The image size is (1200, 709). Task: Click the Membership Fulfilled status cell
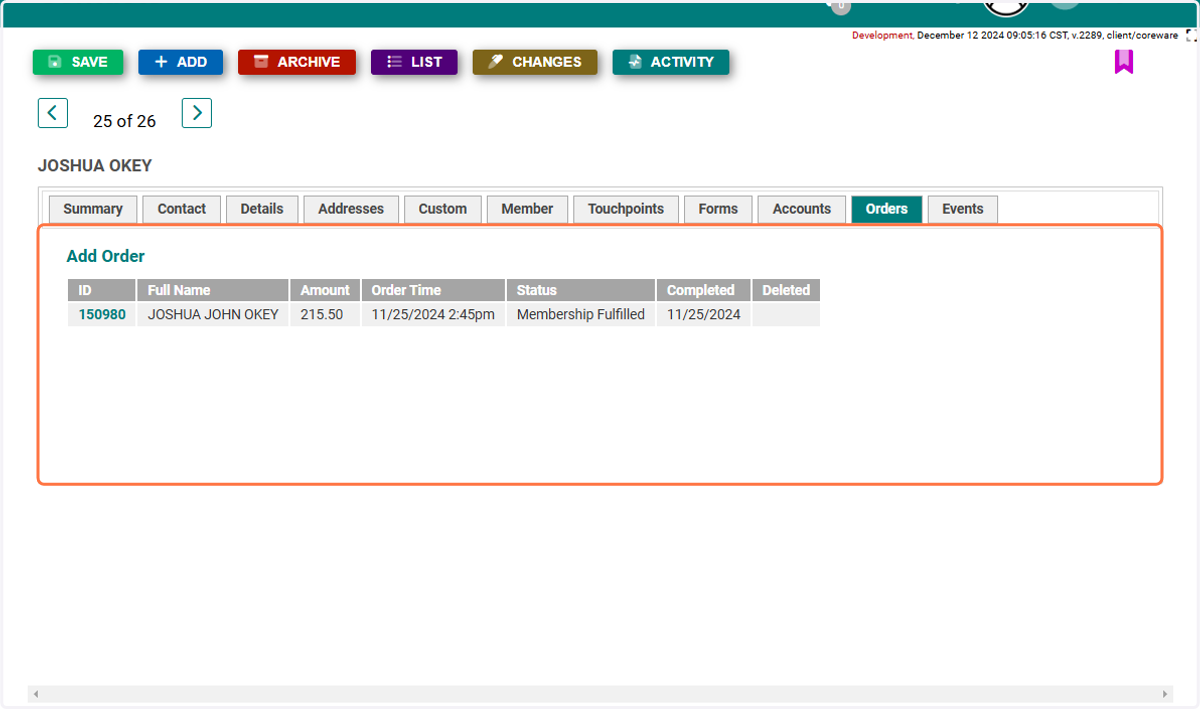point(581,314)
